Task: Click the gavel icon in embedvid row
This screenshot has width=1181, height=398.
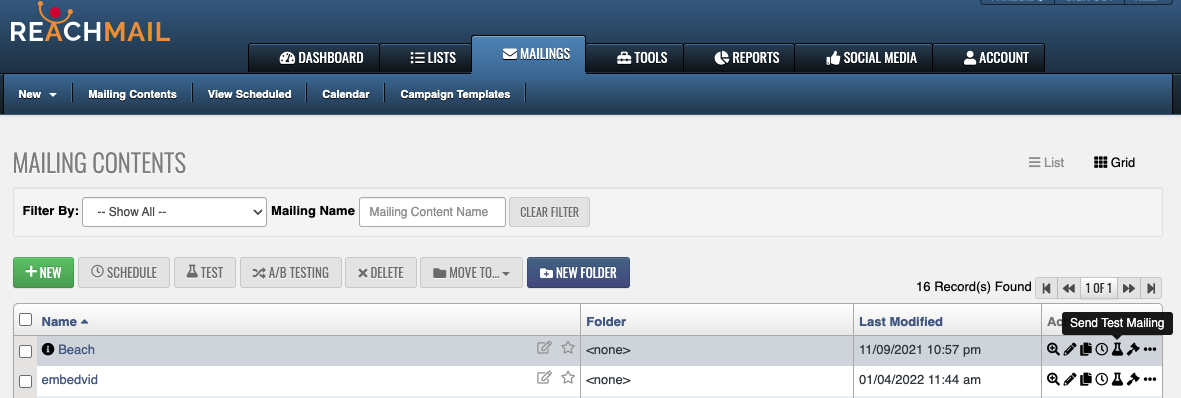Action: pos(1133,379)
